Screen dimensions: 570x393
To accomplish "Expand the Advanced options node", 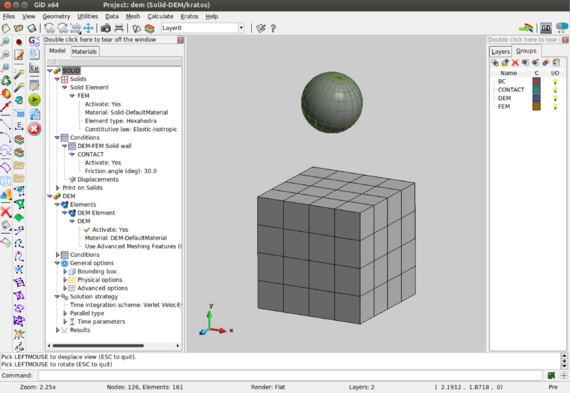I will [65, 288].
